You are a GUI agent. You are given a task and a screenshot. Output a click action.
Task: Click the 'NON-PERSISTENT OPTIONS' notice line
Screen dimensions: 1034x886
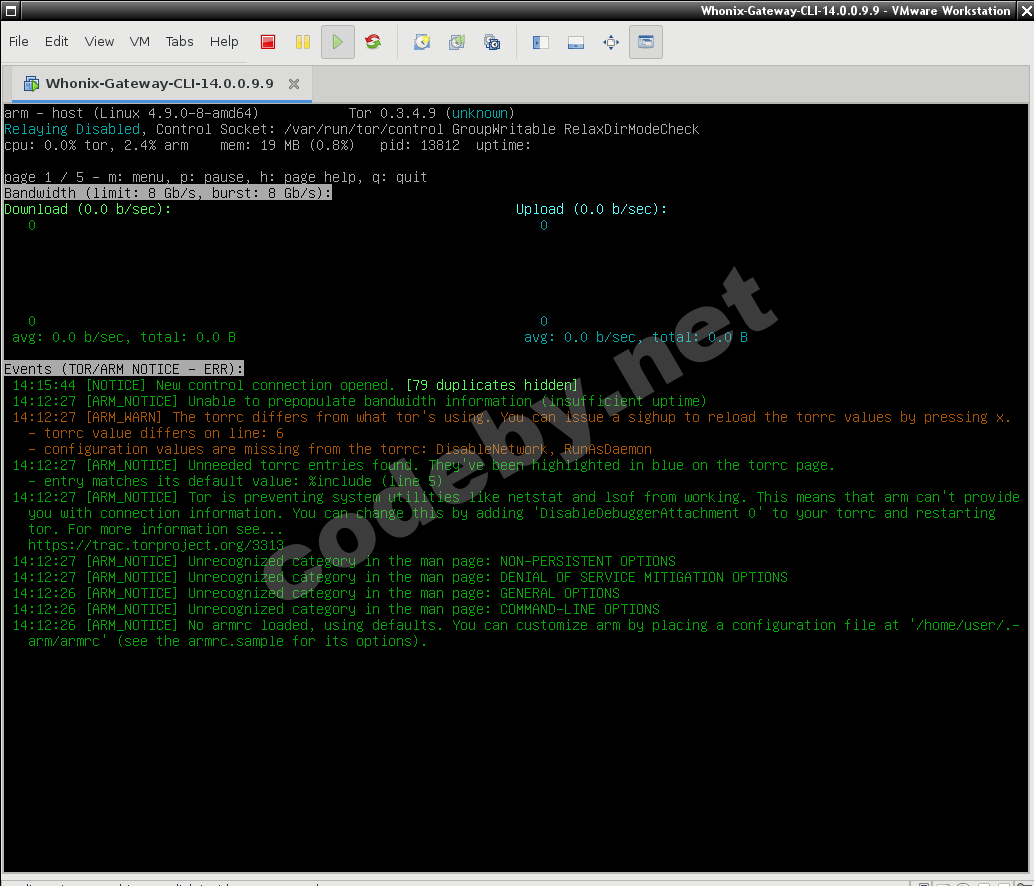tap(344, 561)
